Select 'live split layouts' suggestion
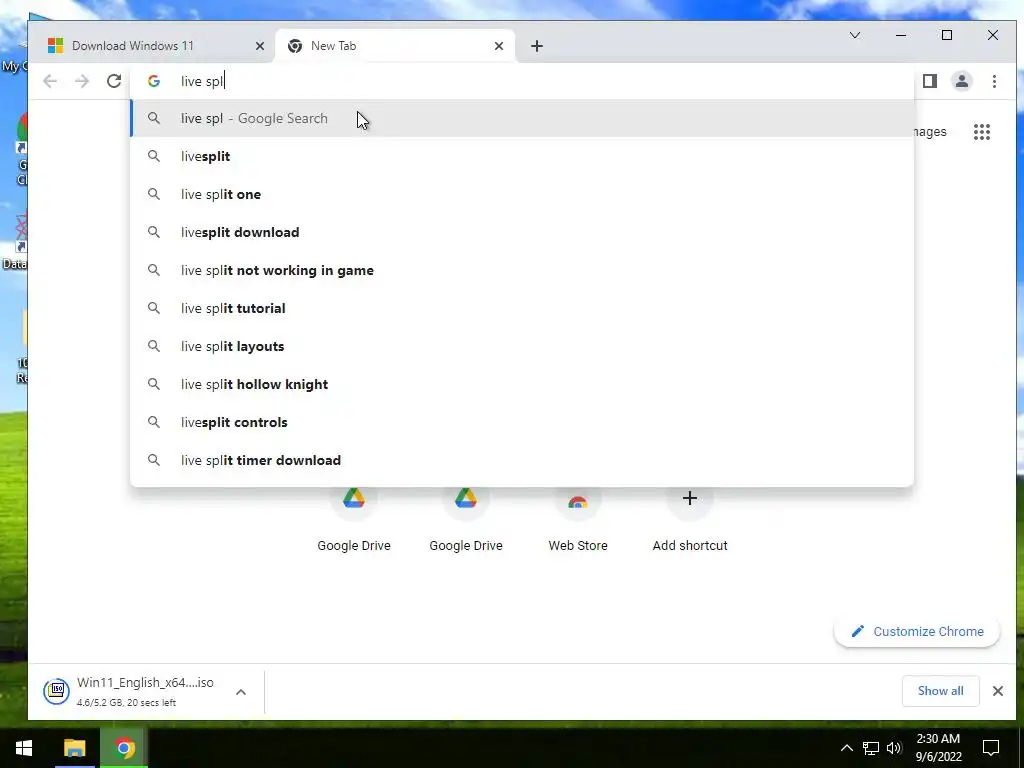 522,346
